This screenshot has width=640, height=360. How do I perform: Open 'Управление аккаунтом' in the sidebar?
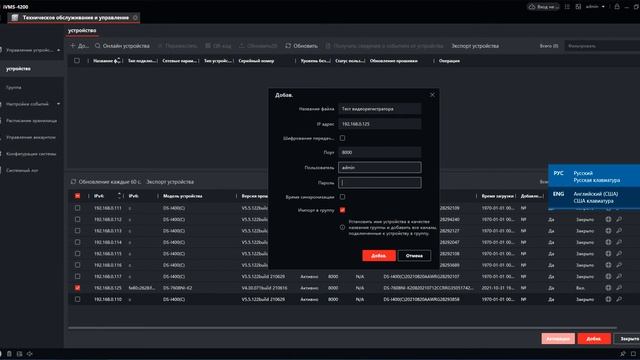click(x=31, y=137)
